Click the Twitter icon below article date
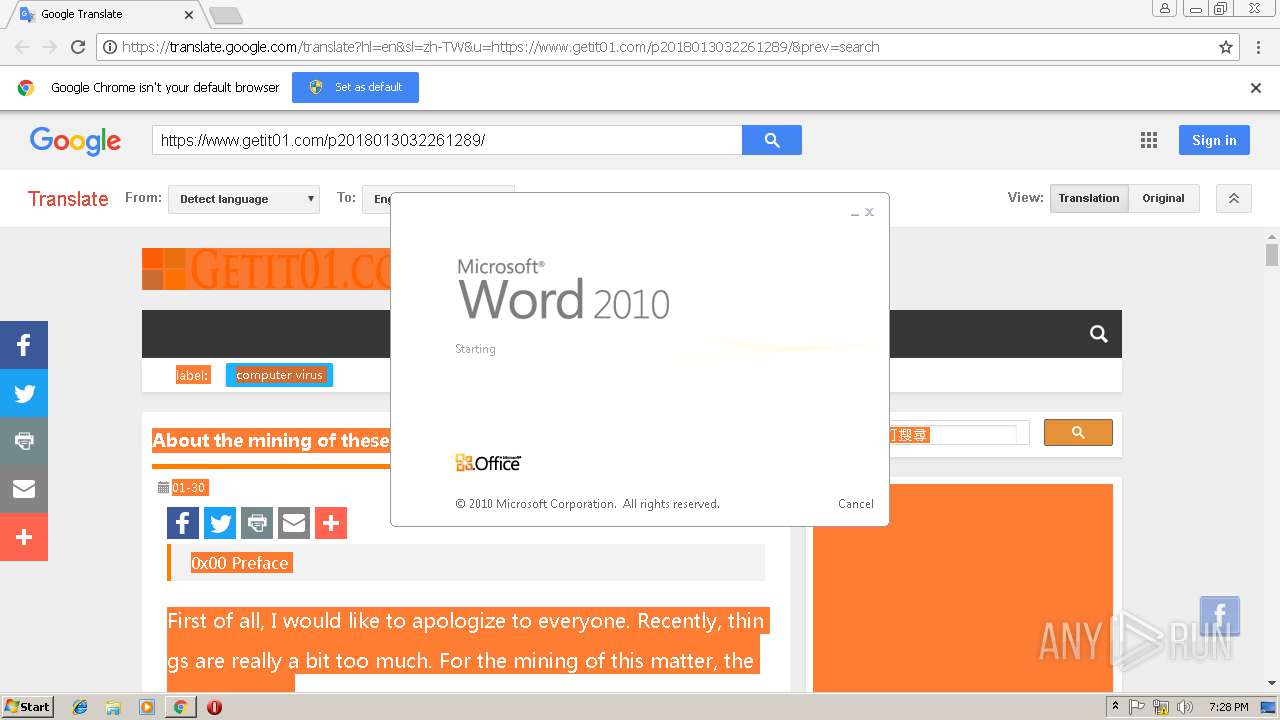 (x=220, y=523)
